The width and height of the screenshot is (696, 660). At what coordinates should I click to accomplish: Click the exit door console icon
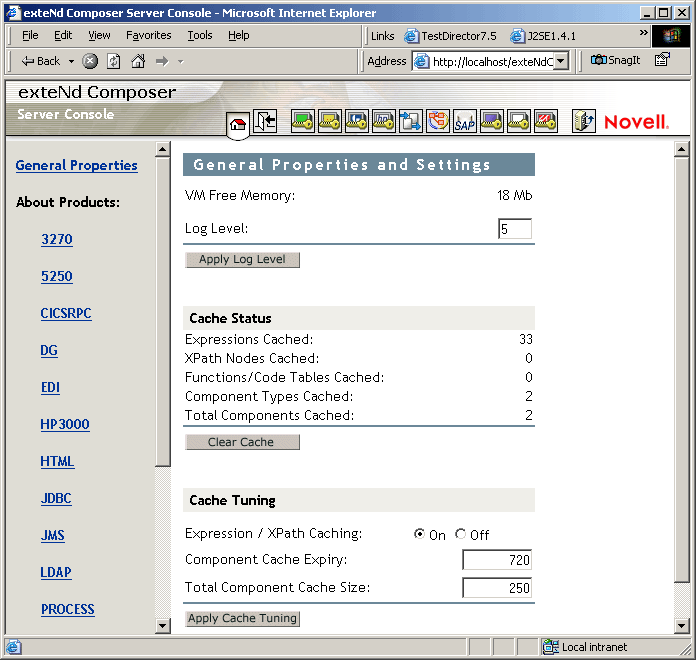pyautogui.click(x=265, y=121)
